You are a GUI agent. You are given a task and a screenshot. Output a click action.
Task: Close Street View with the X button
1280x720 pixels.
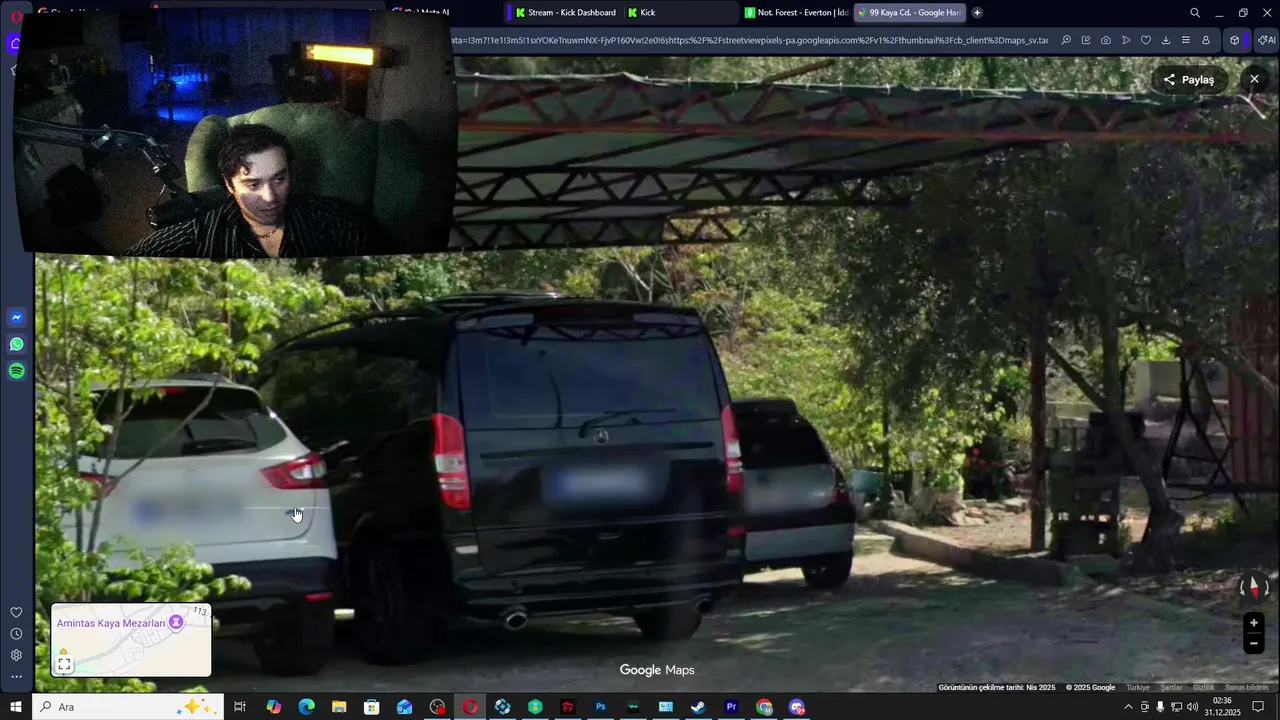pos(1254,79)
